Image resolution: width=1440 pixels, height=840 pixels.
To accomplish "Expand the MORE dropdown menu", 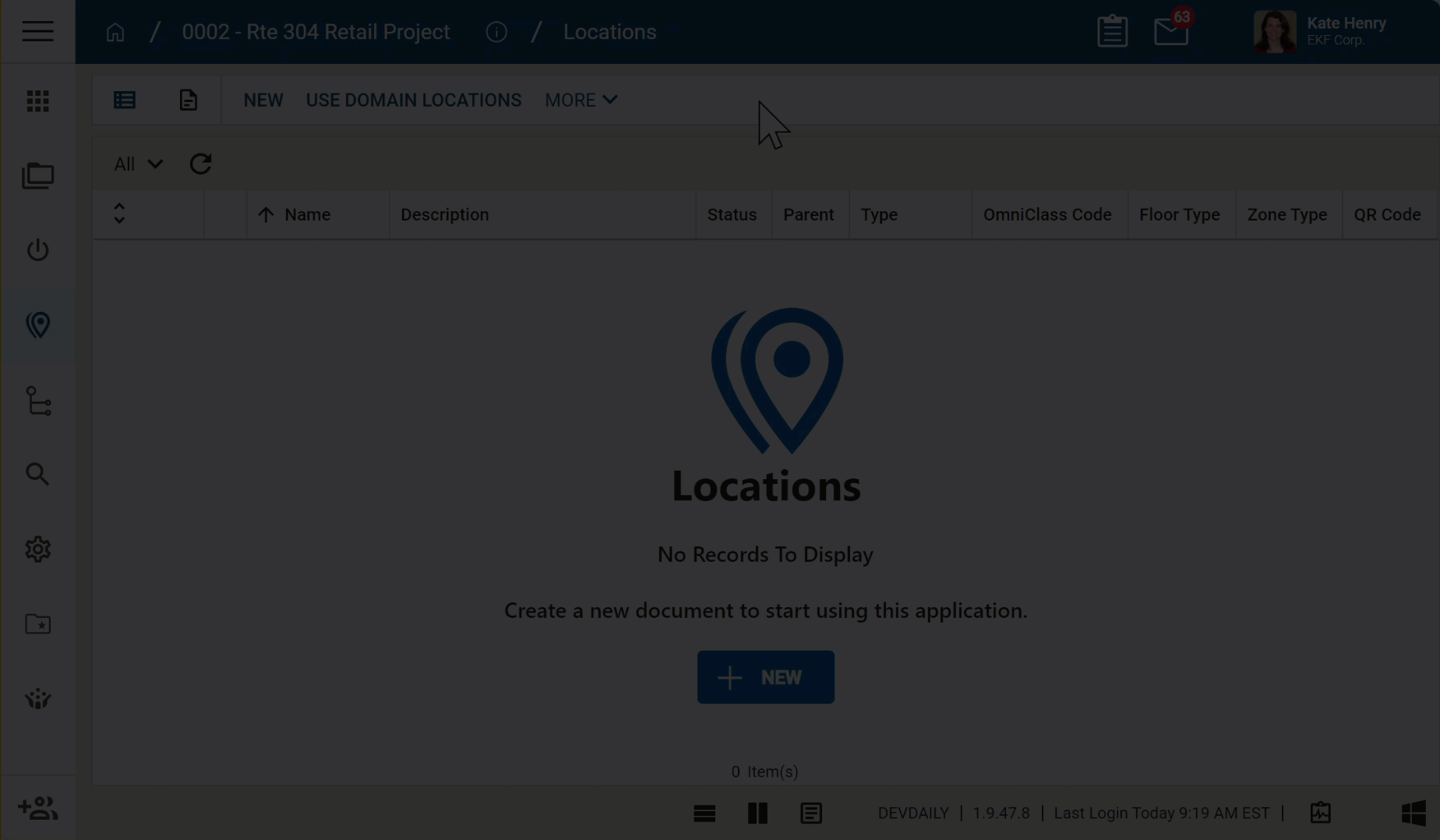I will 581,101.
